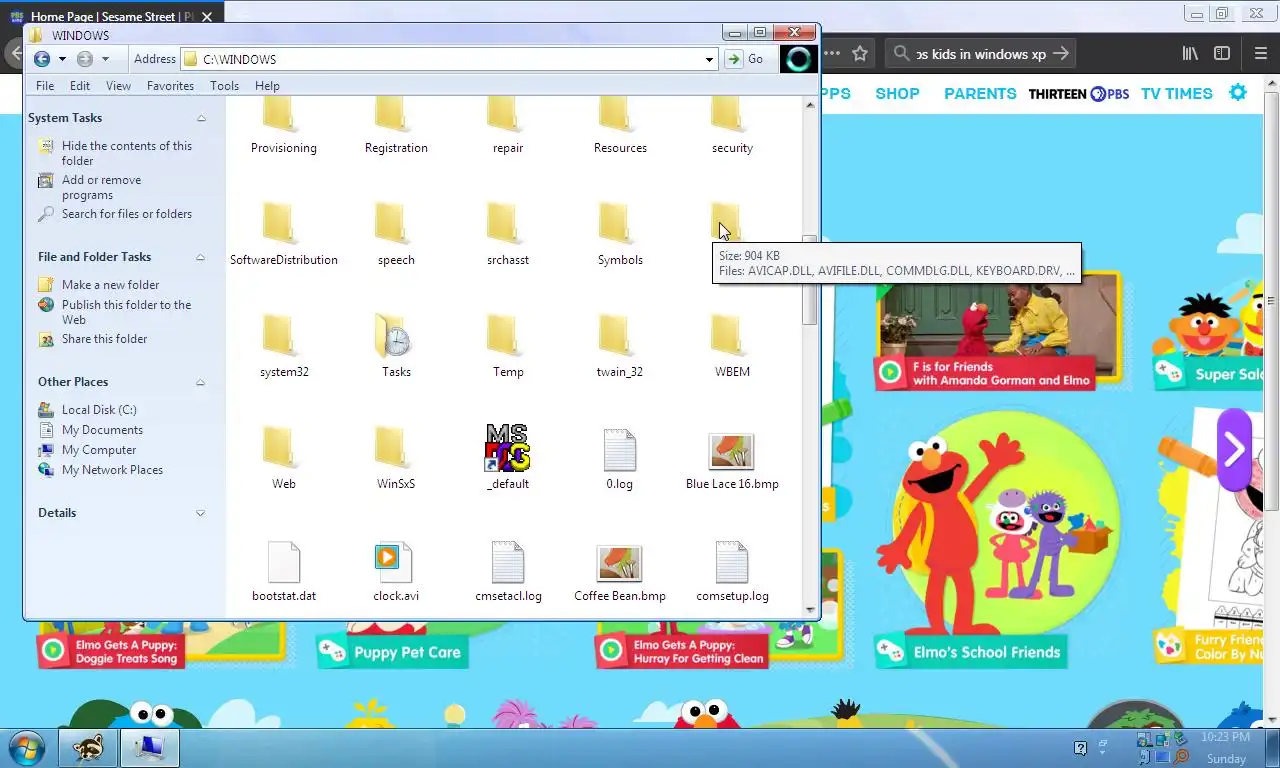The width and height of the screenshot is (1280, 768).
Task: Click Make a new folder
Action: [110, 284]
